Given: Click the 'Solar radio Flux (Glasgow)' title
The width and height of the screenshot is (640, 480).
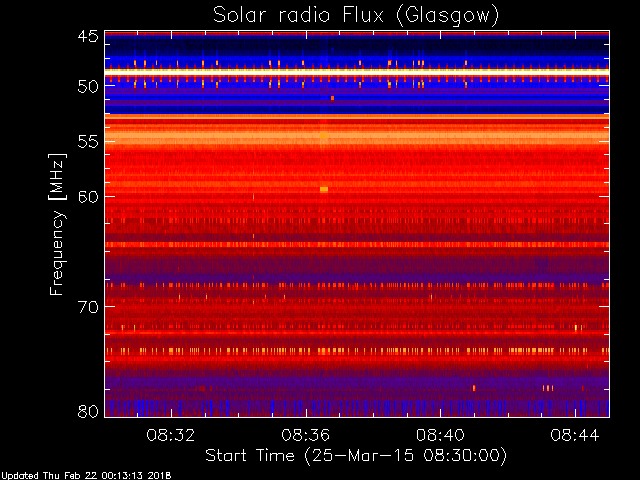Looking at the screenshot, I should click(x=356, y=16).
